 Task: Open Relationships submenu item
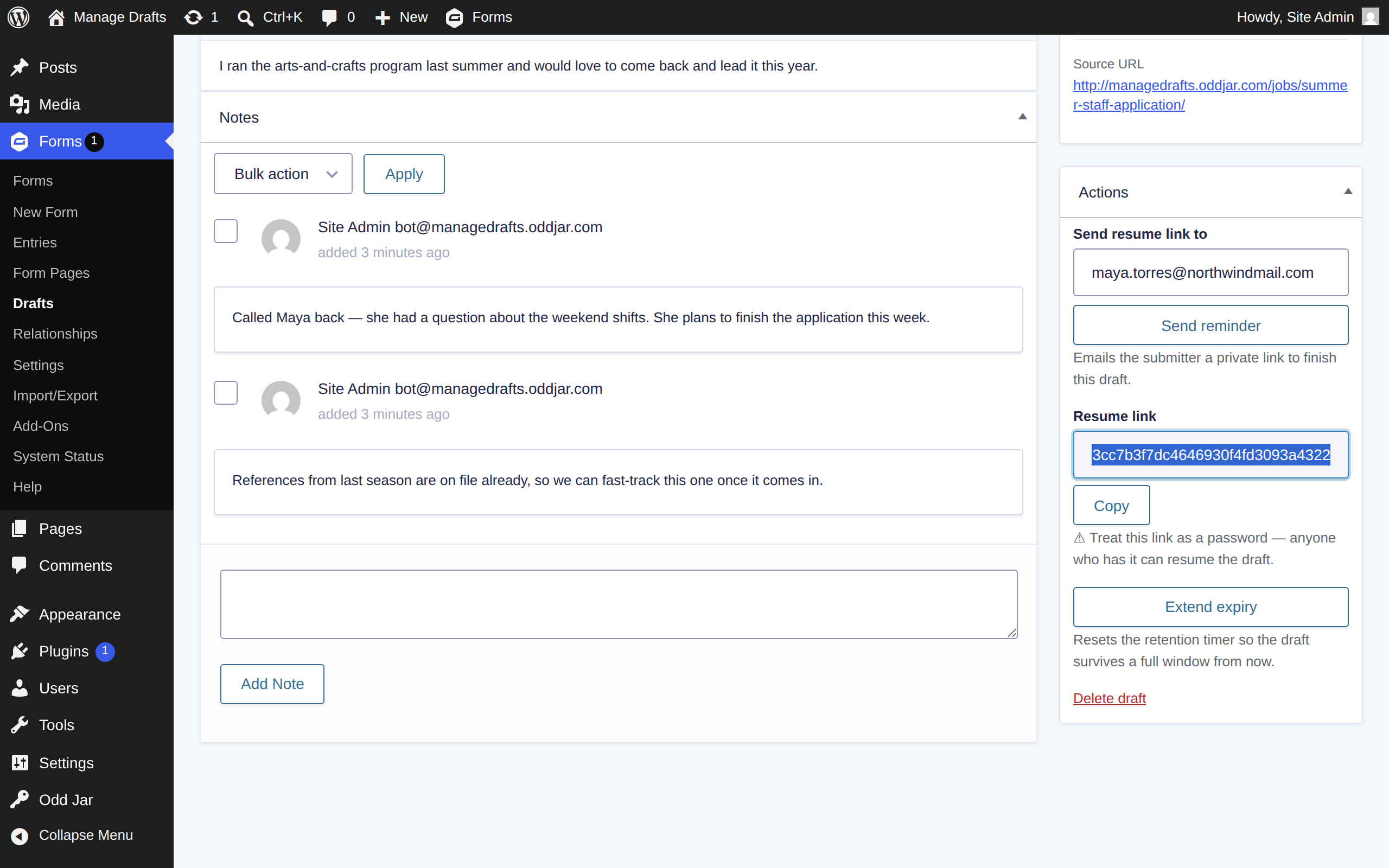pos(55,334)
